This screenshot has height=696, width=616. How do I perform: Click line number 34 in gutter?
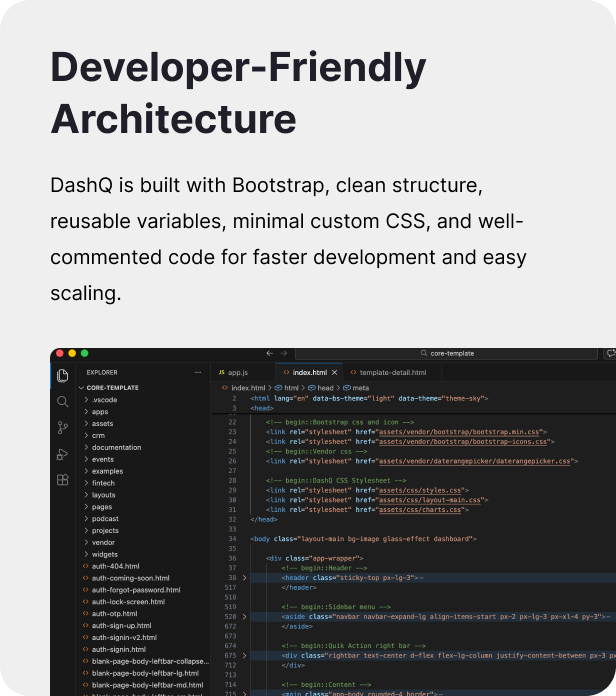point(232,539)
